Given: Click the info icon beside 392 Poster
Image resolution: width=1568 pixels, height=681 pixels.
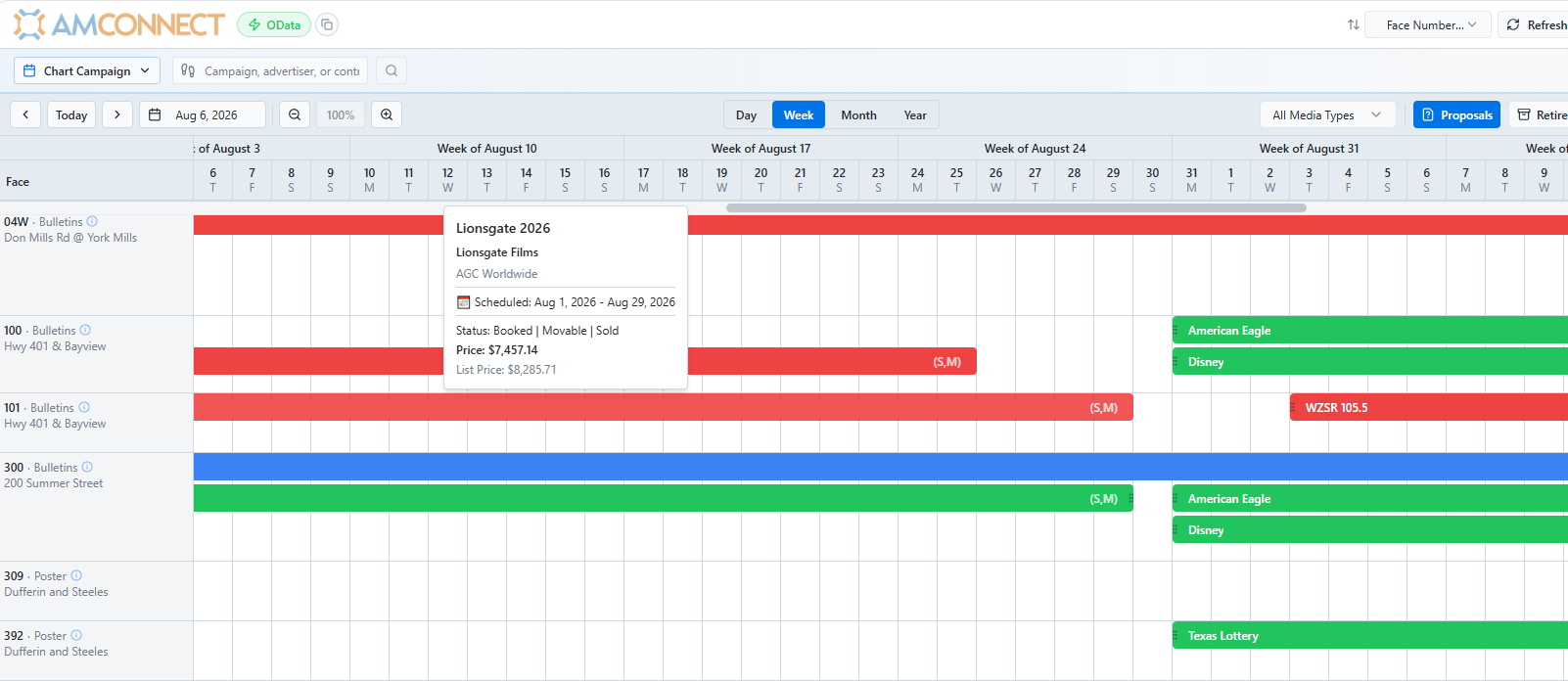Looking at the screenshot, I should (x=76, y=635).
